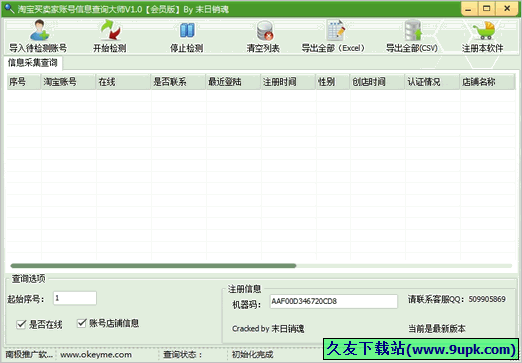Image resolution: width=522 pixels, height=363 pixels.
Task: Click the 性别 column header
Action: pos(333,82)
